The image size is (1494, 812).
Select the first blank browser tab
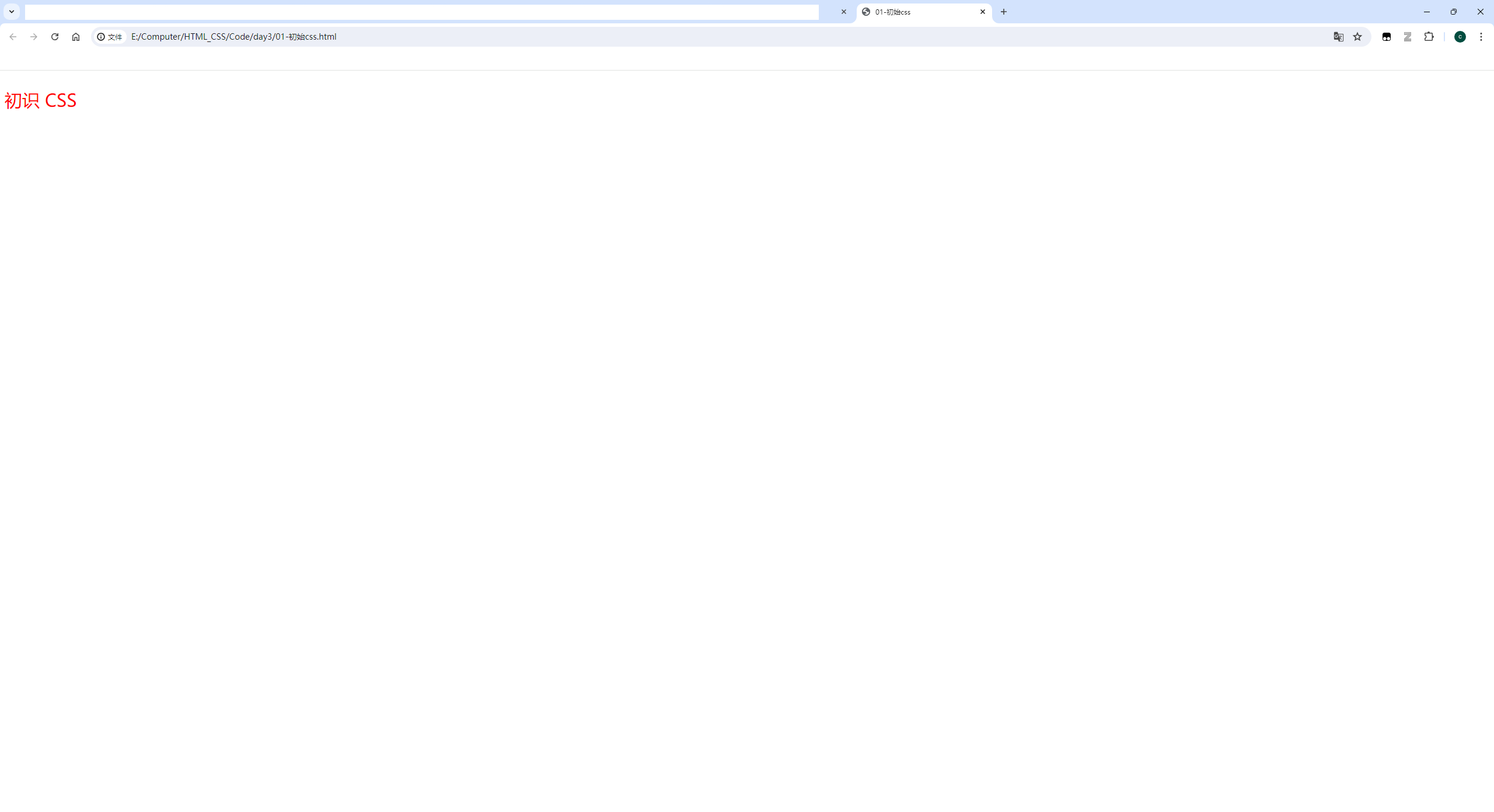coord(420,12)
